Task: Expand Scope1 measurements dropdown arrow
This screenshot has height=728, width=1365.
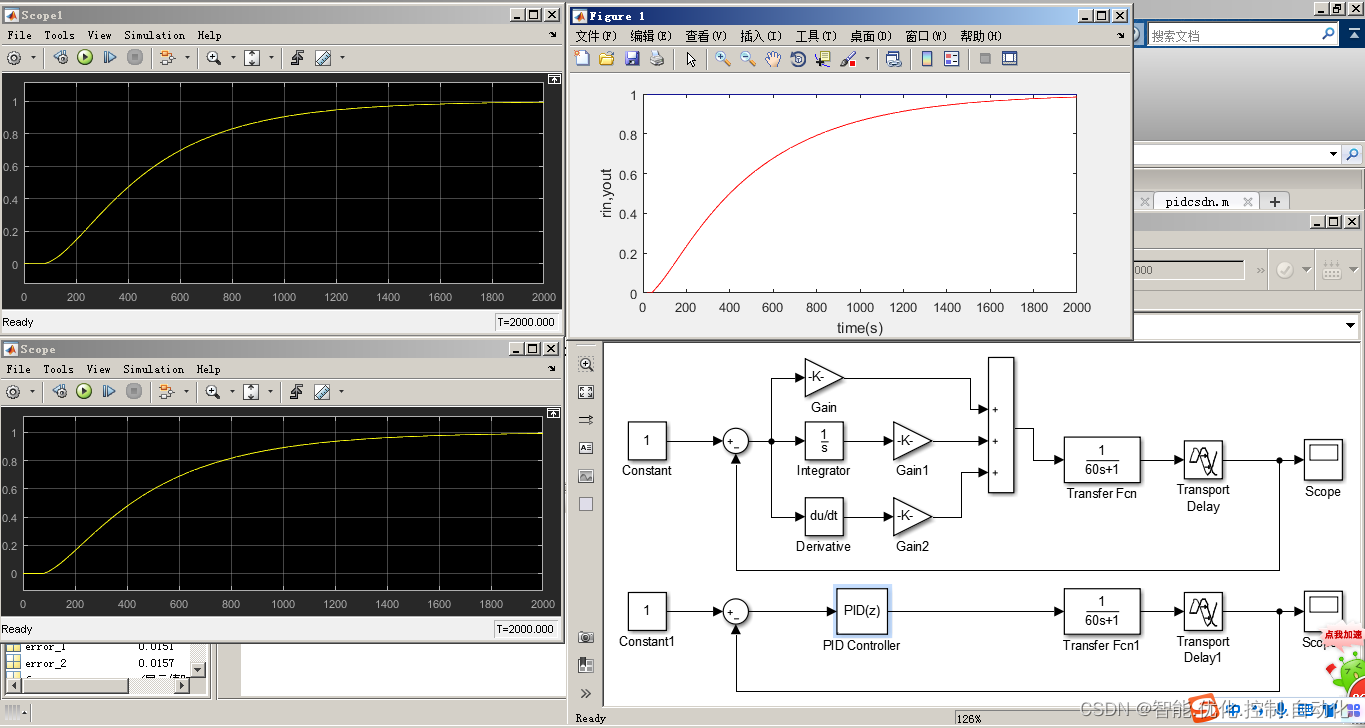Action: click(x=342, y=58)
